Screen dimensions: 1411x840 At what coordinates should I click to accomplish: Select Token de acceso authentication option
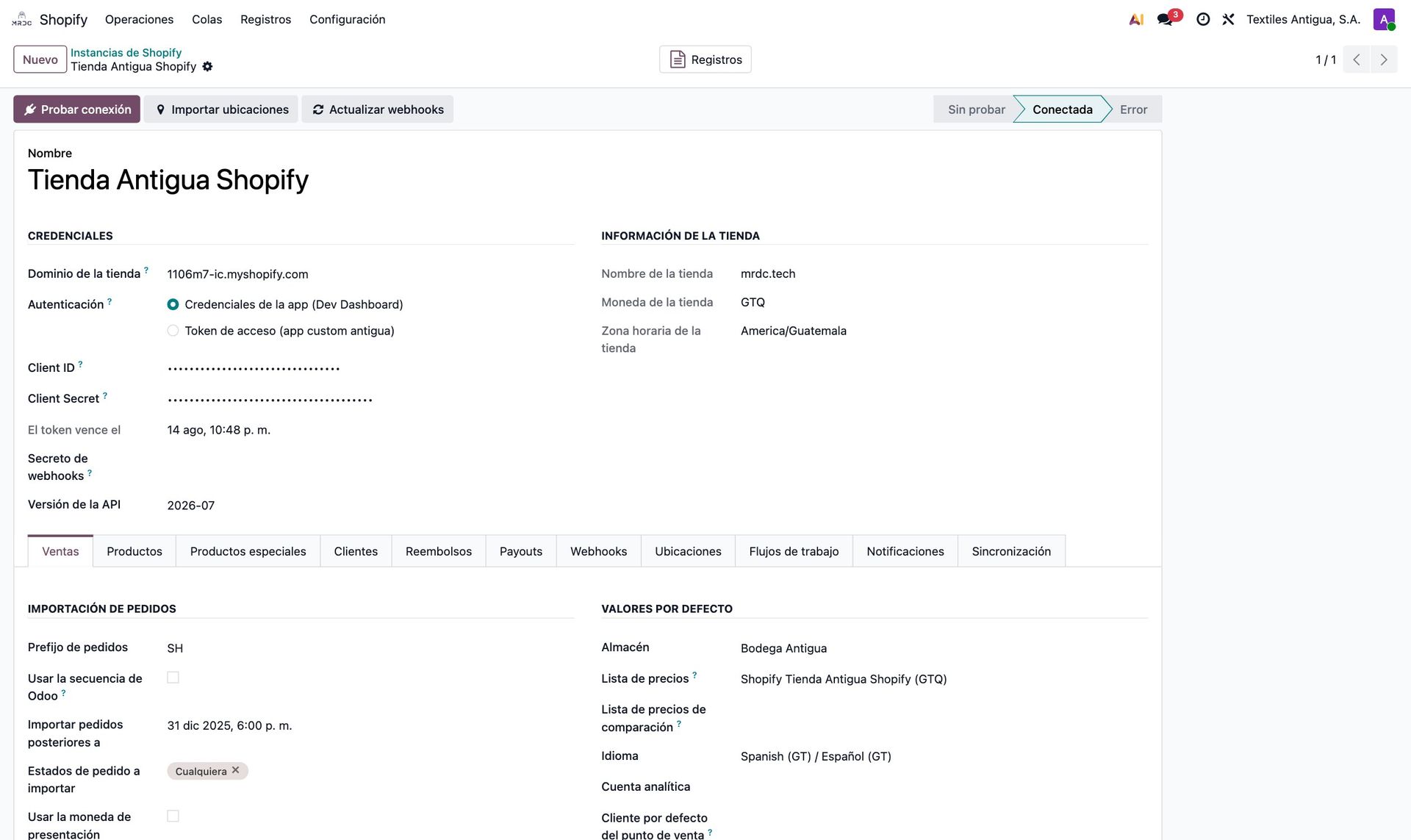coord(173,331)
